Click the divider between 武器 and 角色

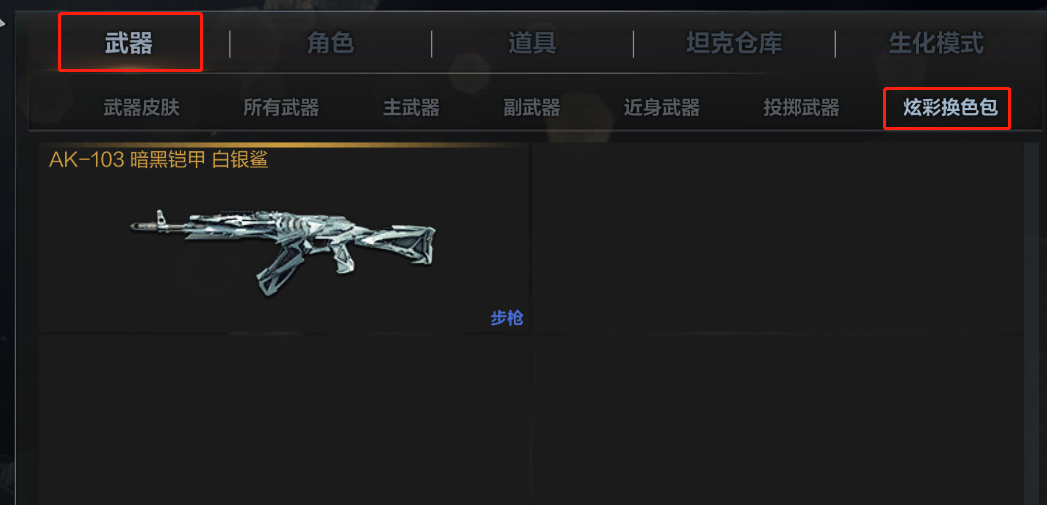click(x=230, y=43)
